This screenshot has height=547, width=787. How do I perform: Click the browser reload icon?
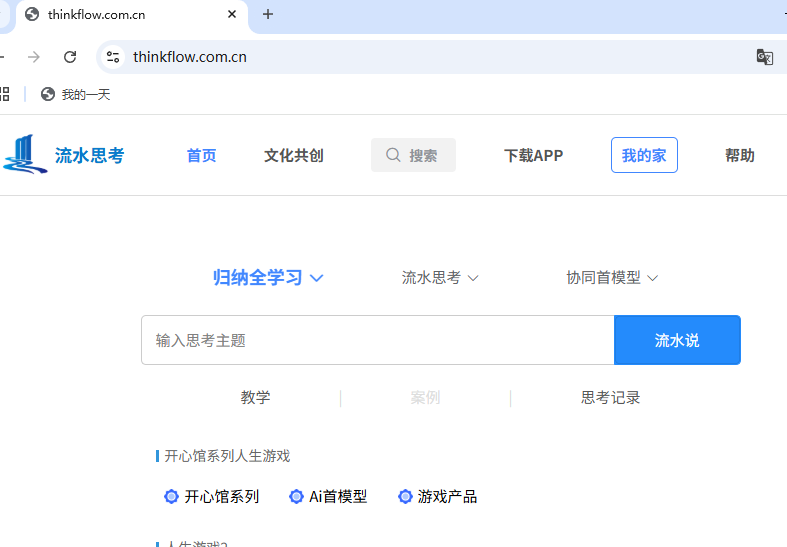click(70, 57)
